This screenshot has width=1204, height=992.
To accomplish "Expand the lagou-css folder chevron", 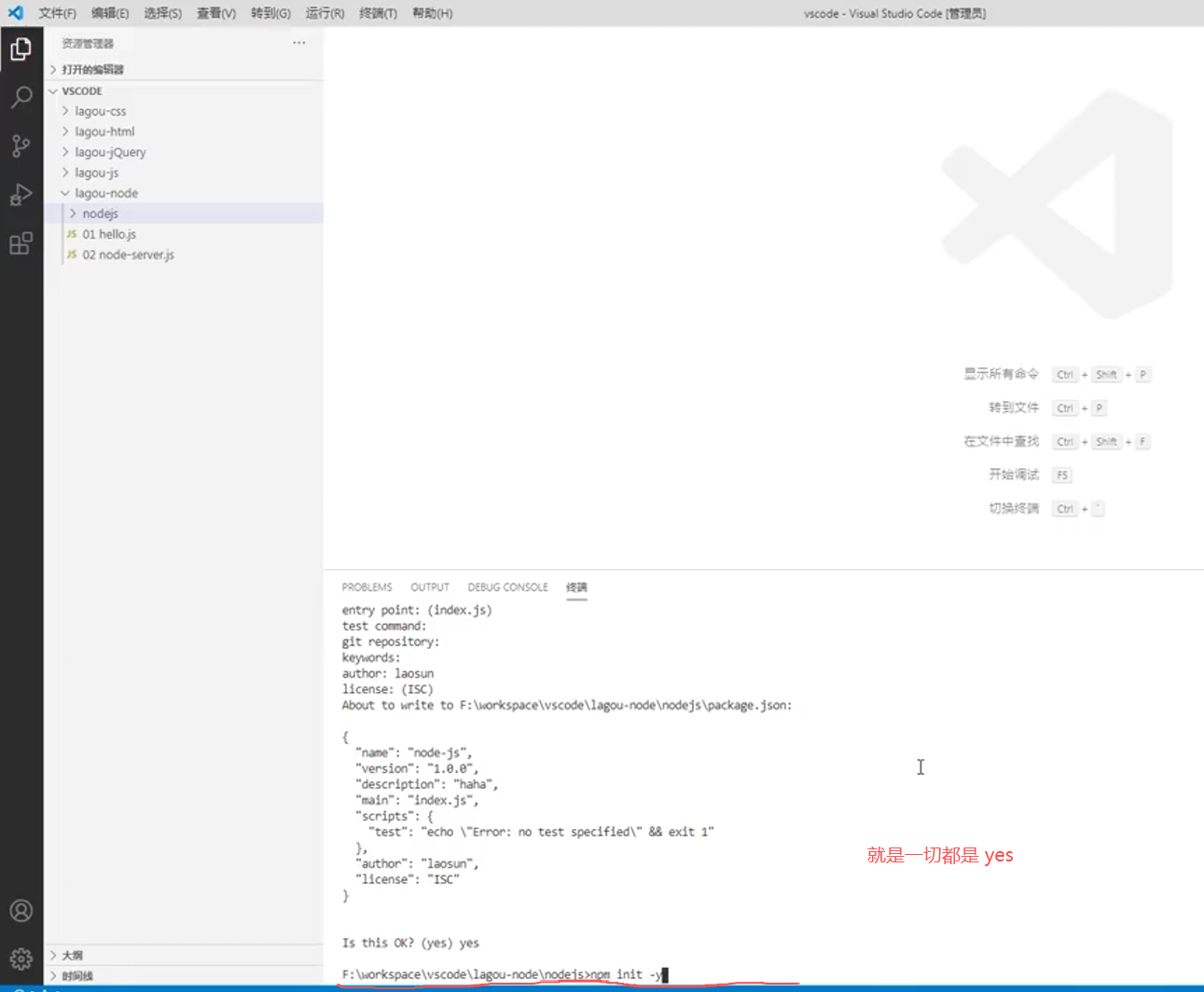I will [65, 111].
